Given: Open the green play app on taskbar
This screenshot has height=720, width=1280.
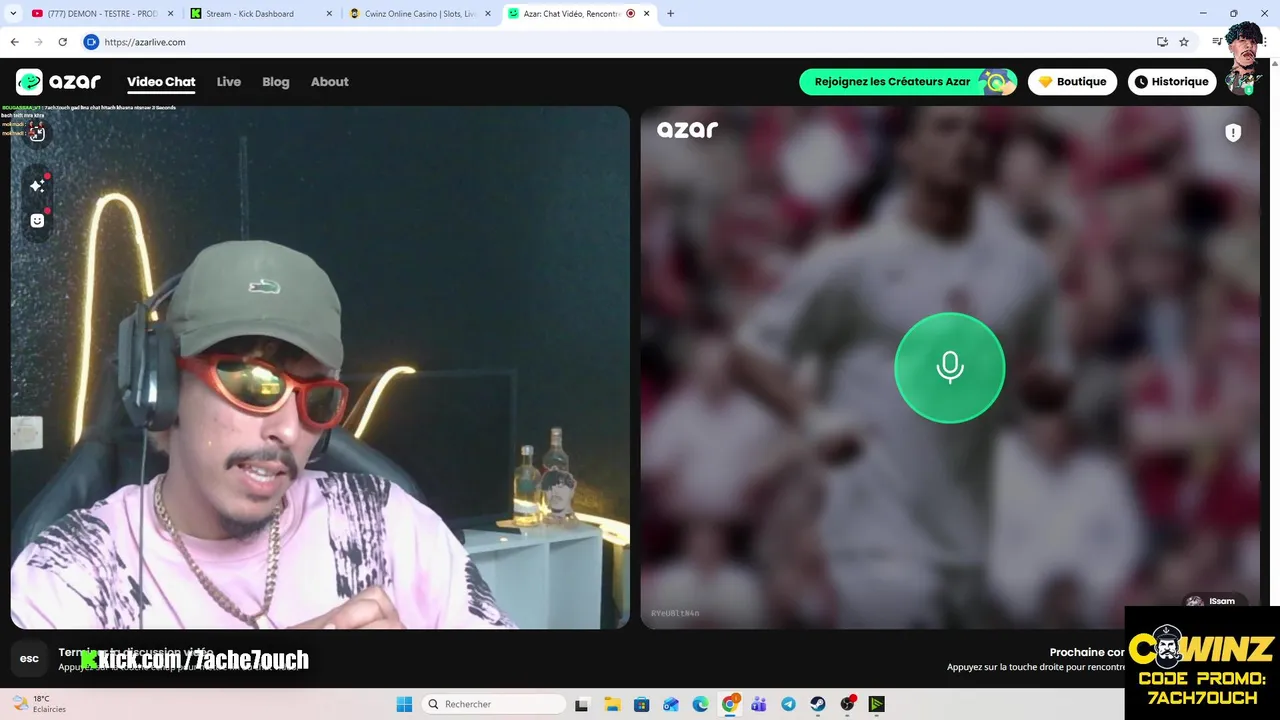Looking at the screenshot, I should [x=877, y=704].
